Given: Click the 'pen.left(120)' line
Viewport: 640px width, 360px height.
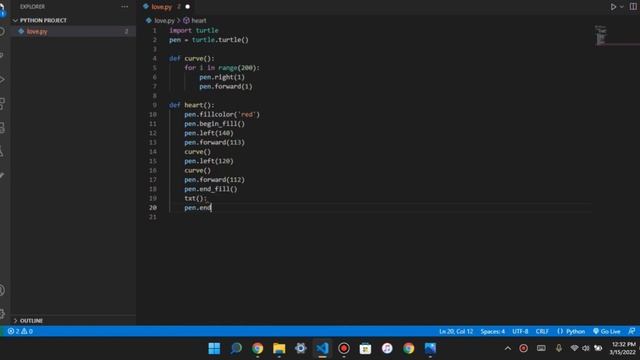Looking at the screenshot, I should coord(209,161).
